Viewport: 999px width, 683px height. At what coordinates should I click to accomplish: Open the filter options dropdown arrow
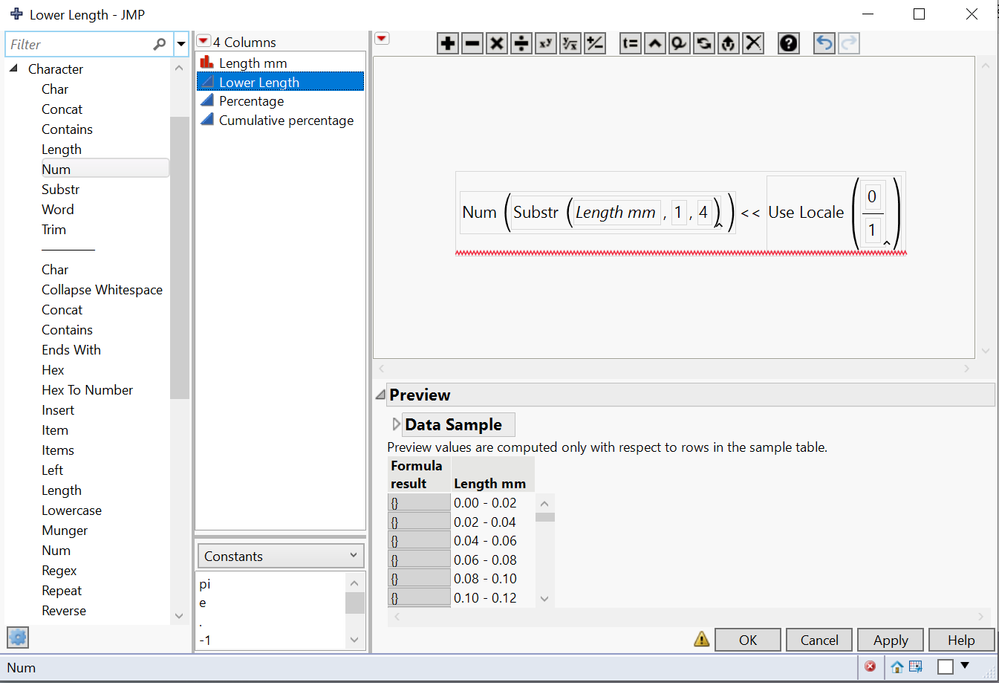(x=181, y=44)
